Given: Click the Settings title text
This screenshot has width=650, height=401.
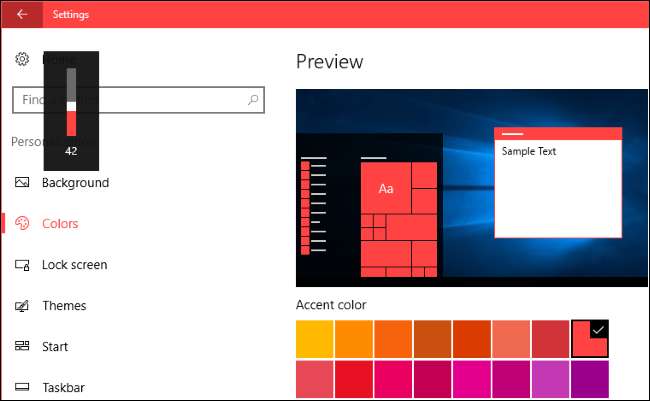Looking at the screenshot, I should point(70,15).
